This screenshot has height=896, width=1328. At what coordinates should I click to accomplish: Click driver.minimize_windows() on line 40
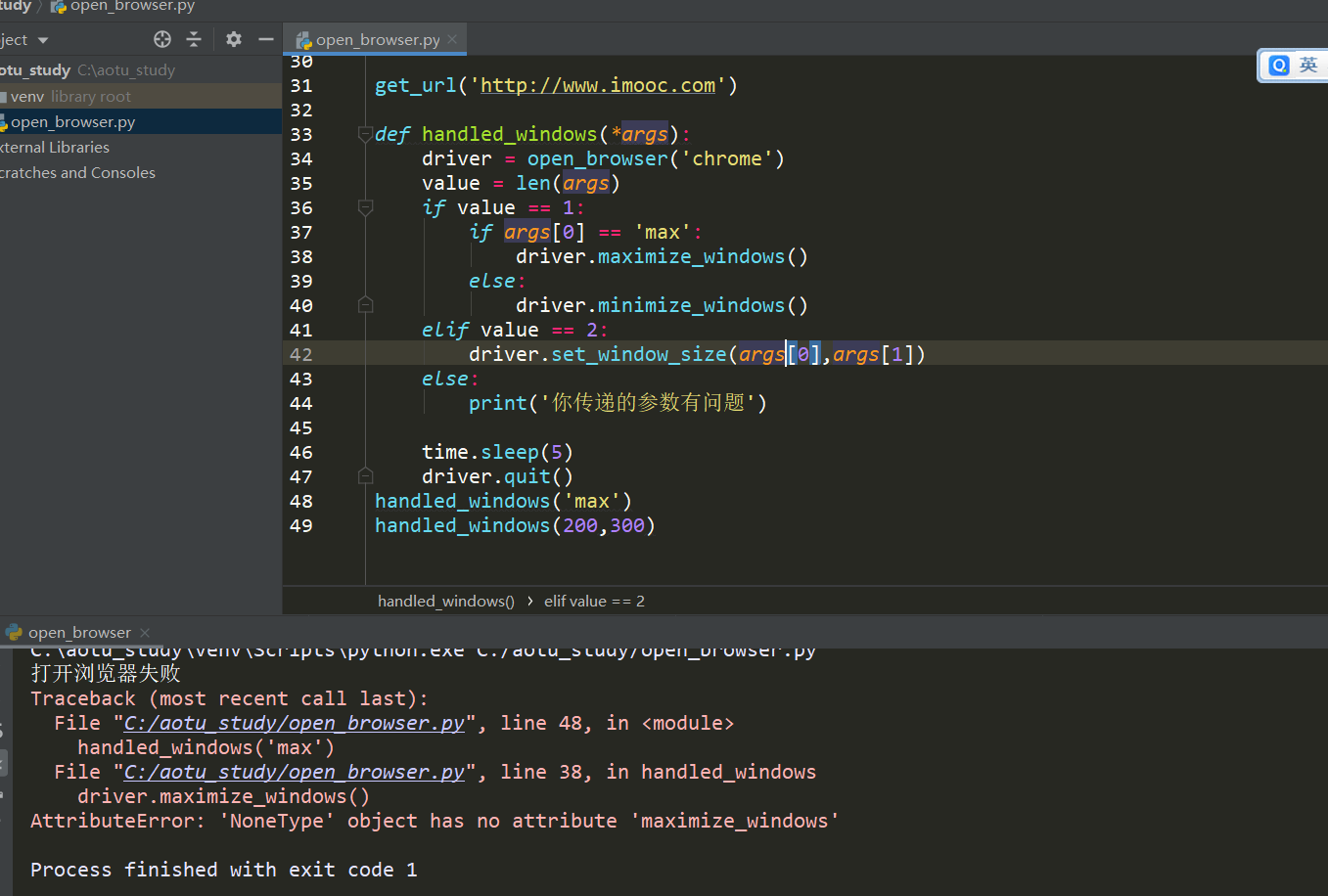pos(663,305)
